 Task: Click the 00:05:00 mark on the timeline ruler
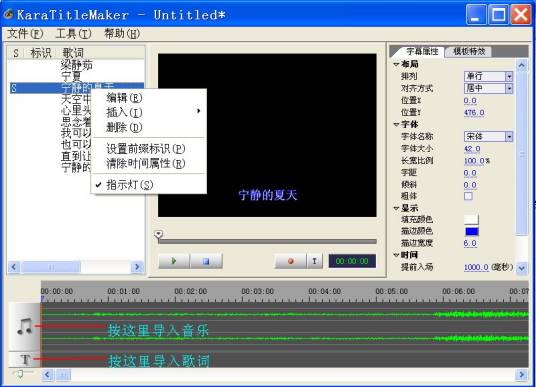391,291
